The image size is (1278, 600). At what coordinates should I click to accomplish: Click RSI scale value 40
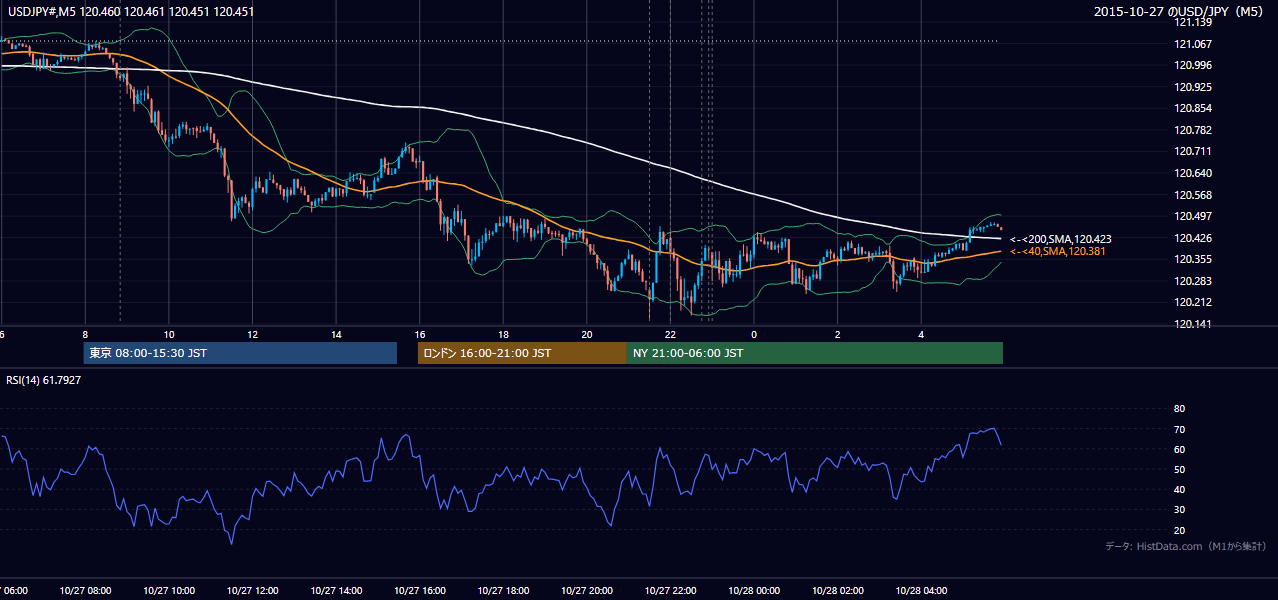(x=1179, y=489)
